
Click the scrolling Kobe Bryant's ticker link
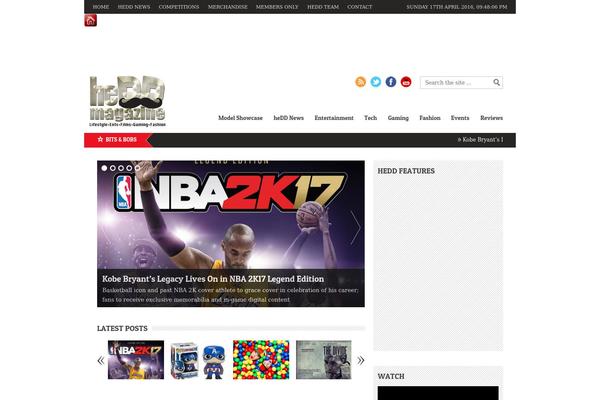481,140
